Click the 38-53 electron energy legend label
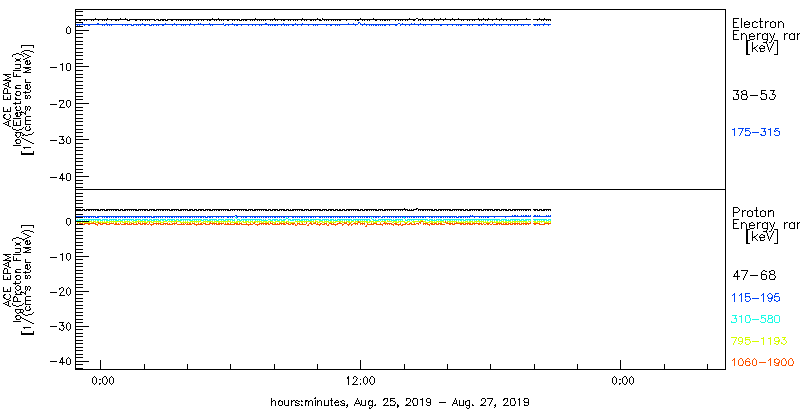800x410 pixels. pos(754,95)
